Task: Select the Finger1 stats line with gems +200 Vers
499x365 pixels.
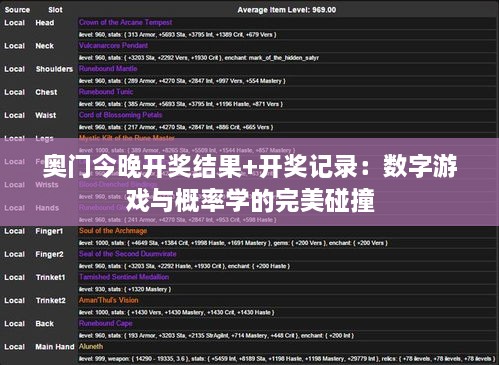Action: point(233,243)
